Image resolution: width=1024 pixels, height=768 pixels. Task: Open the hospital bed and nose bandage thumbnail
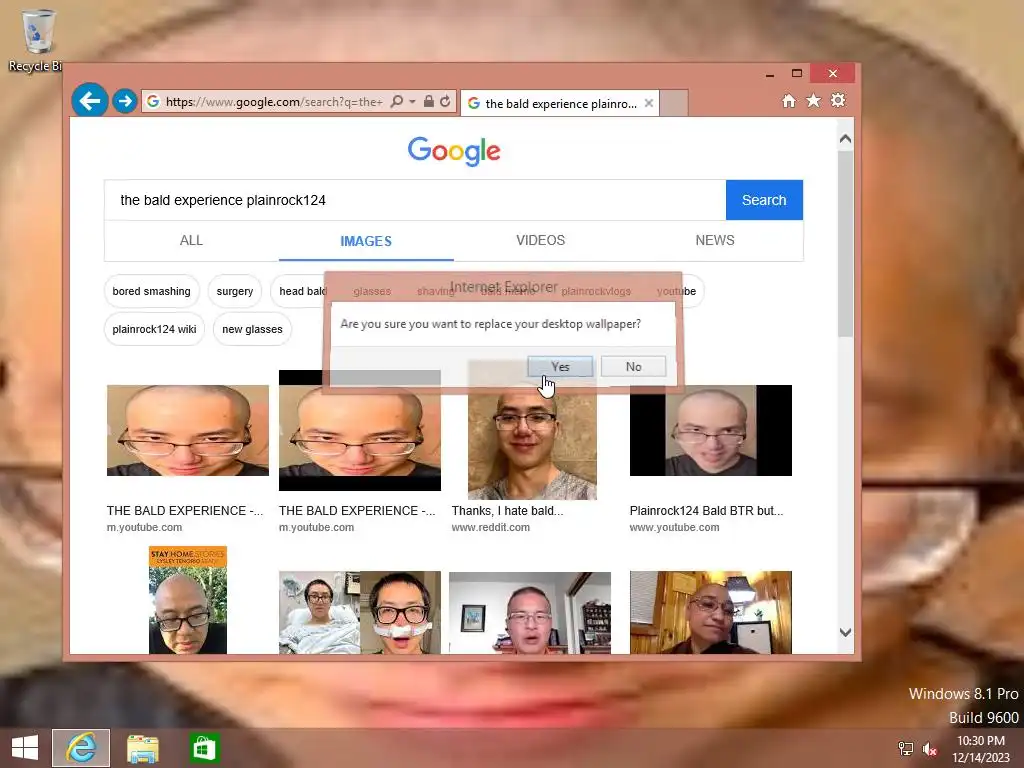tap(360, 613)
